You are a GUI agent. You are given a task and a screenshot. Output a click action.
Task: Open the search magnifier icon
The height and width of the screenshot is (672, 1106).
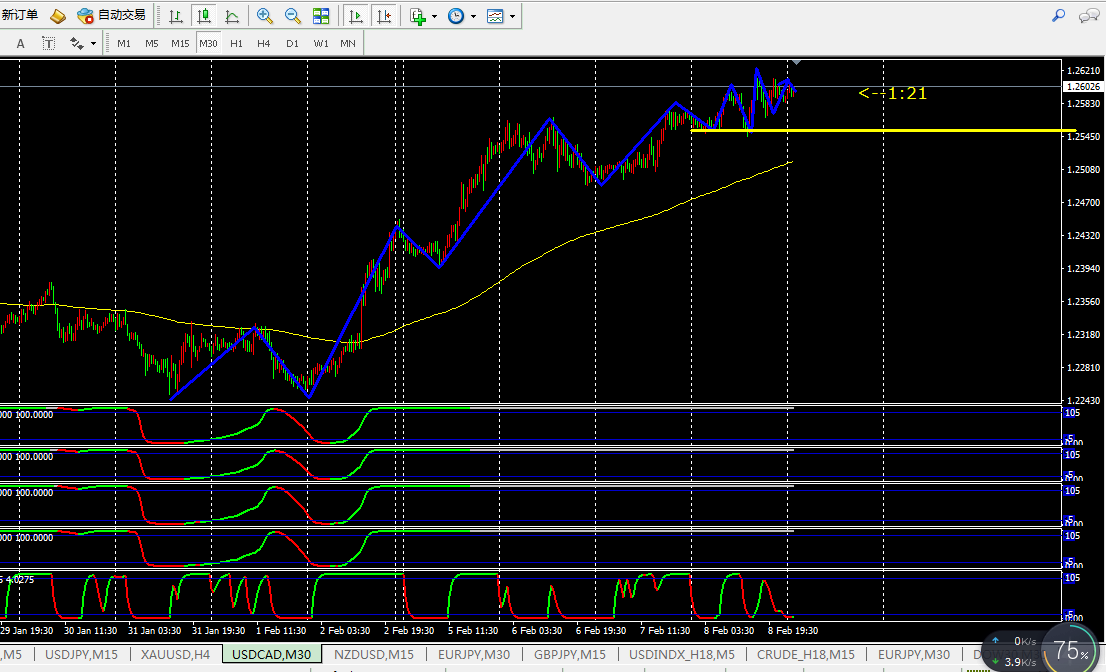coord(1058,16)
